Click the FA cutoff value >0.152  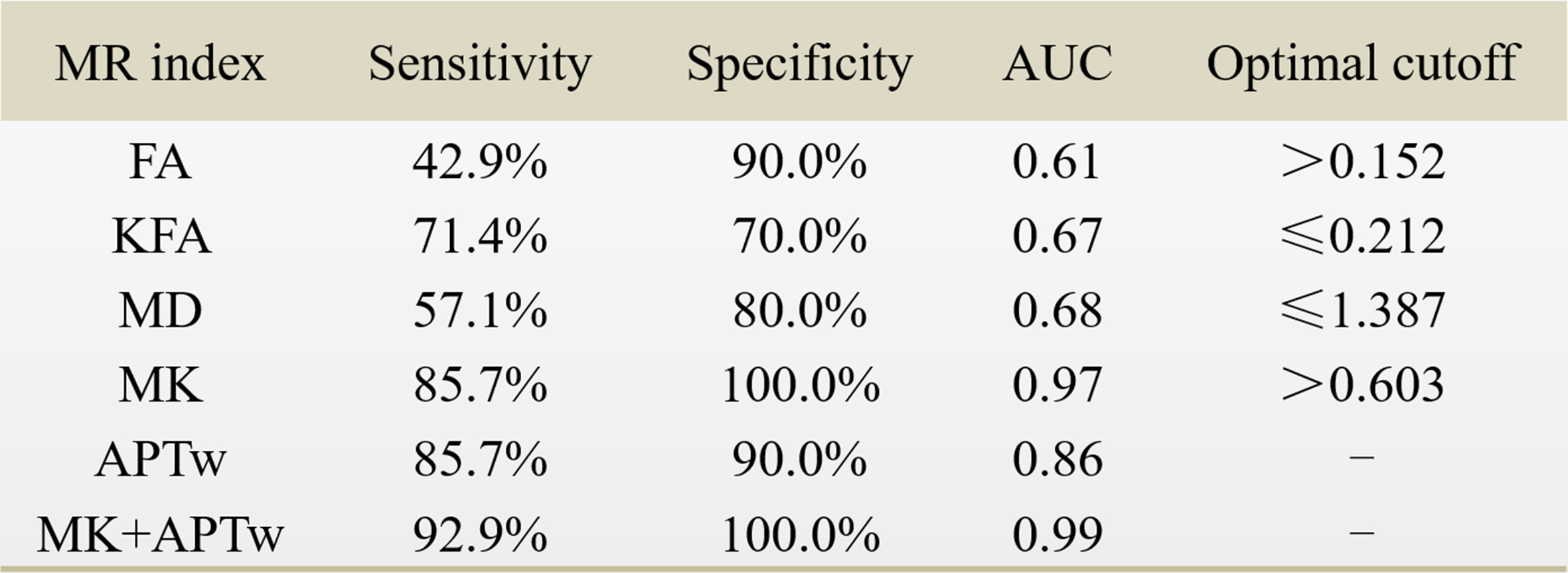1362,162
